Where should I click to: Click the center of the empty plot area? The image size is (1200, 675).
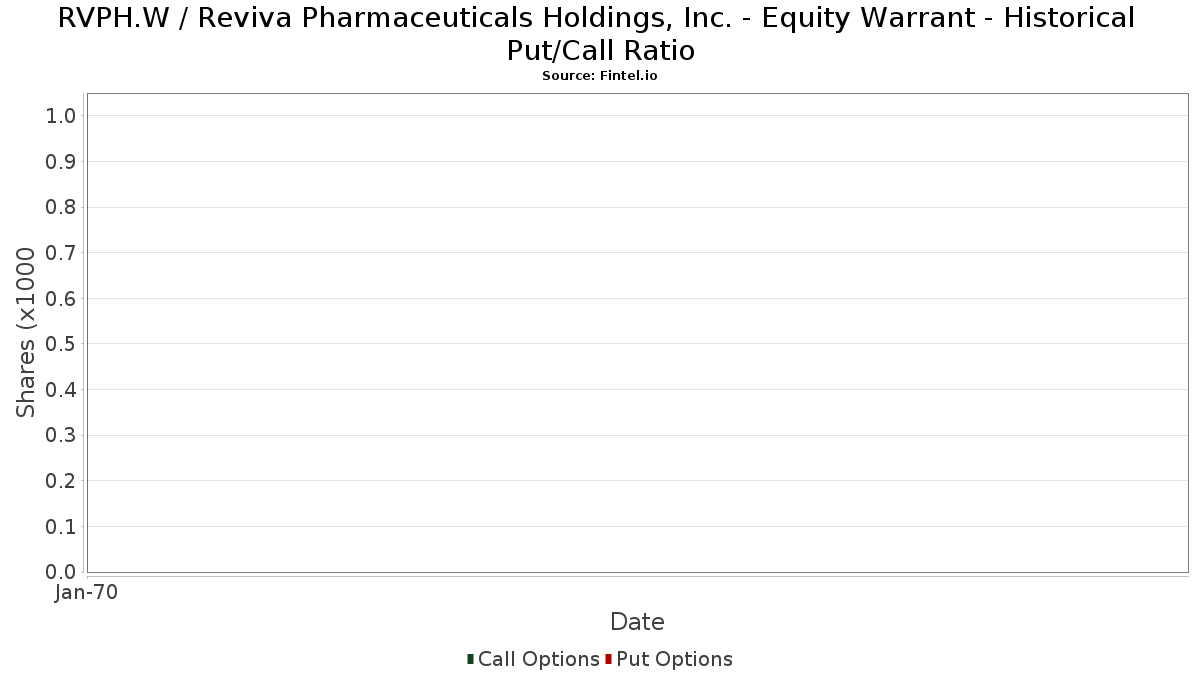637,333
